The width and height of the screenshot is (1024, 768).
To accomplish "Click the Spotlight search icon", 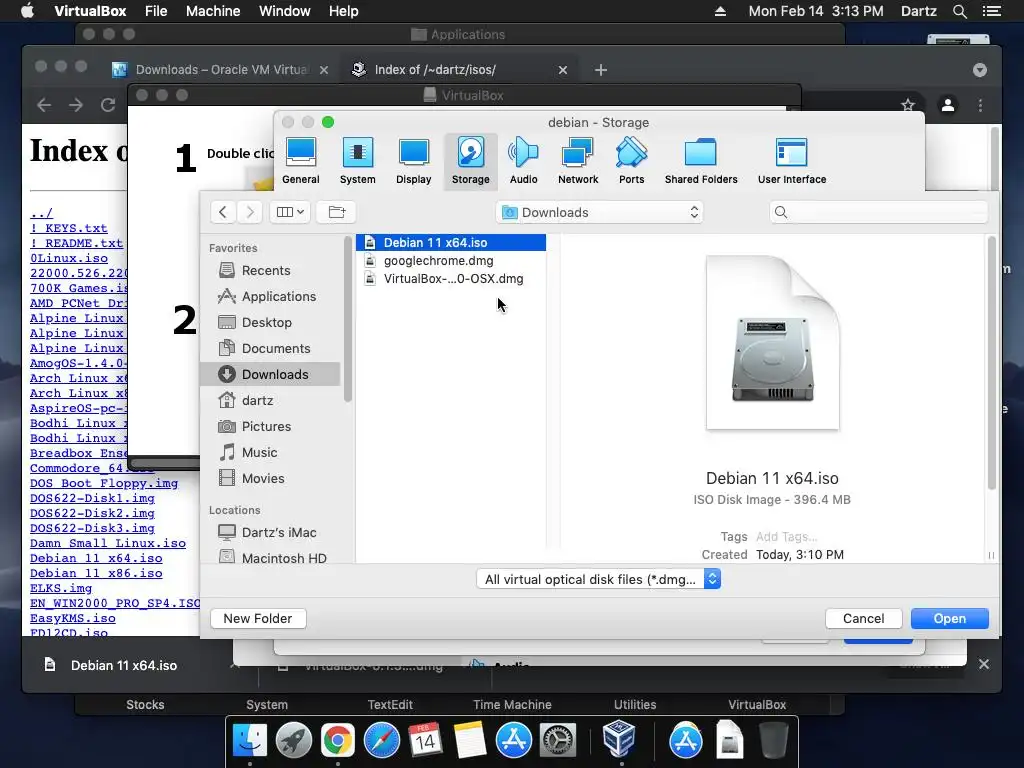I will tap(959, 11).
